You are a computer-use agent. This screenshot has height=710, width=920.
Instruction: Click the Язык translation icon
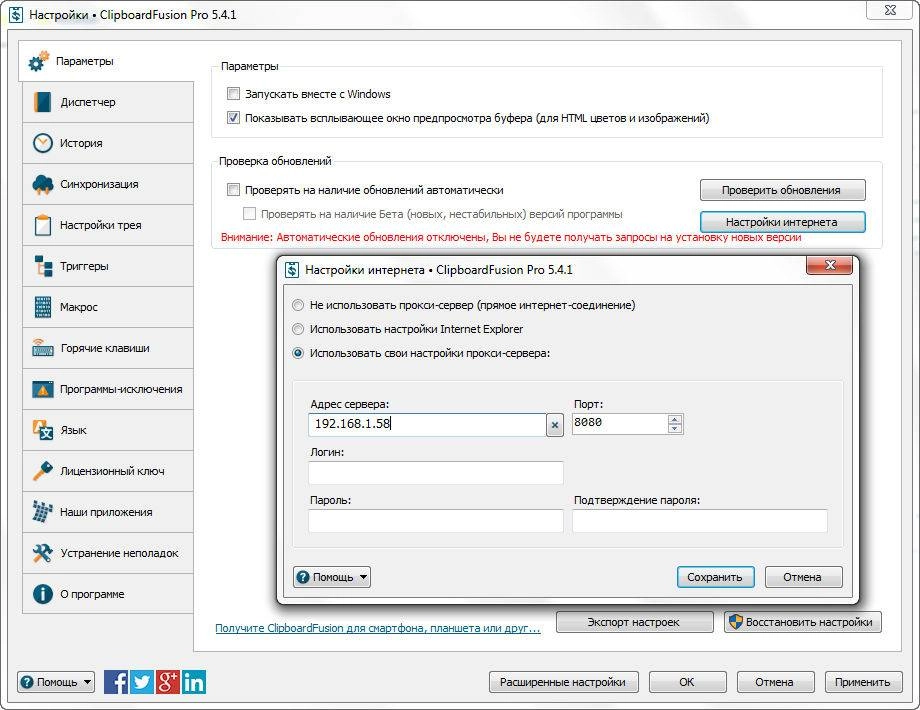[43, 430]
